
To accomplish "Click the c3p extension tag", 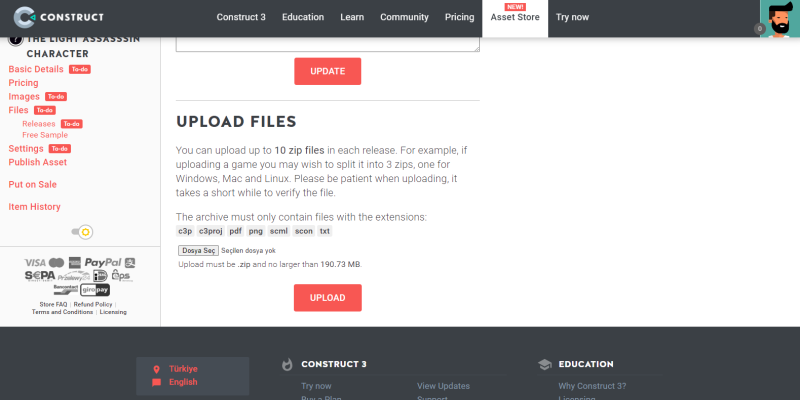I will [x=185, y=231].
